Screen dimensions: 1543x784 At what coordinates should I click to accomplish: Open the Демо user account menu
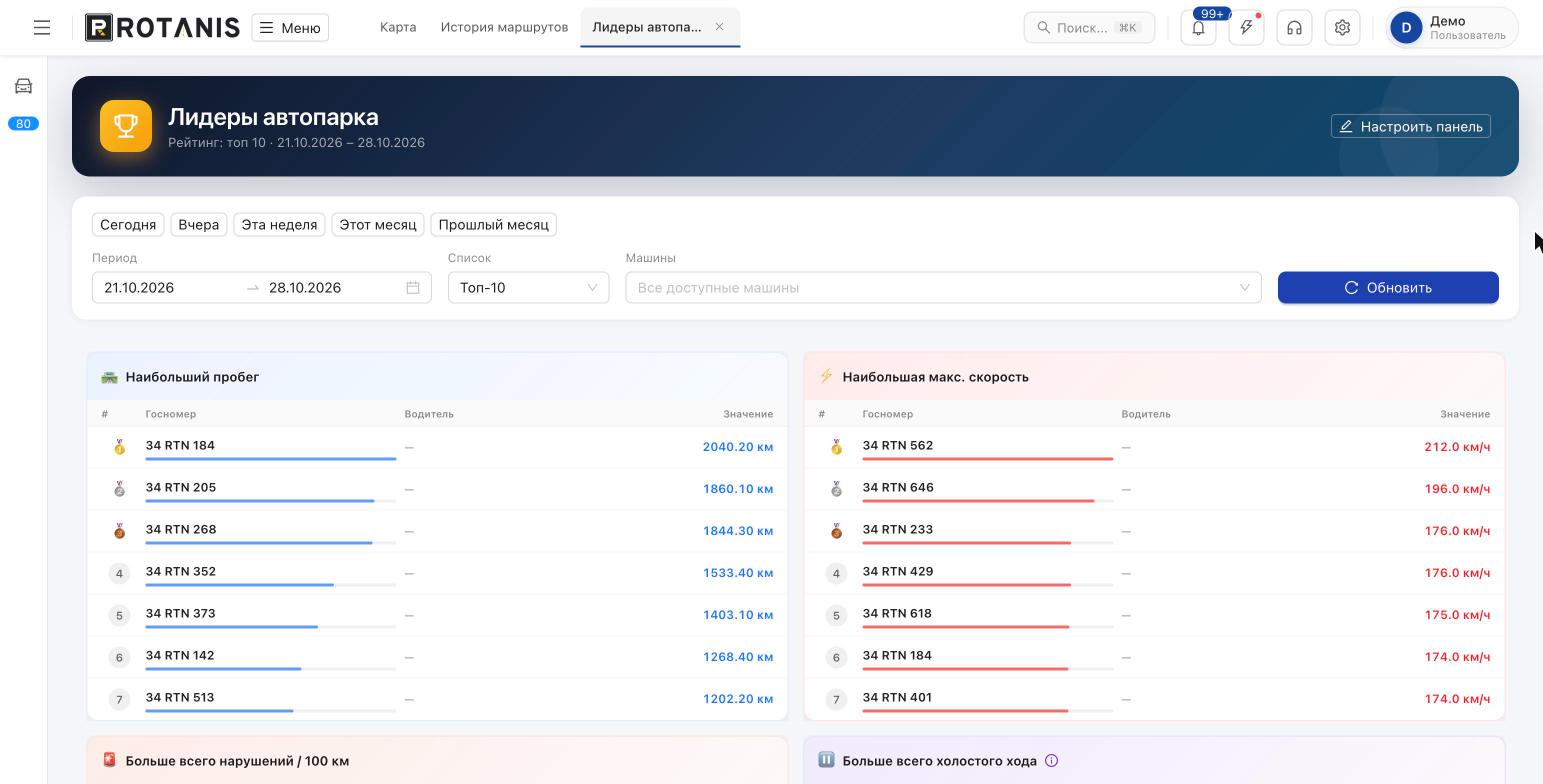1452,28
